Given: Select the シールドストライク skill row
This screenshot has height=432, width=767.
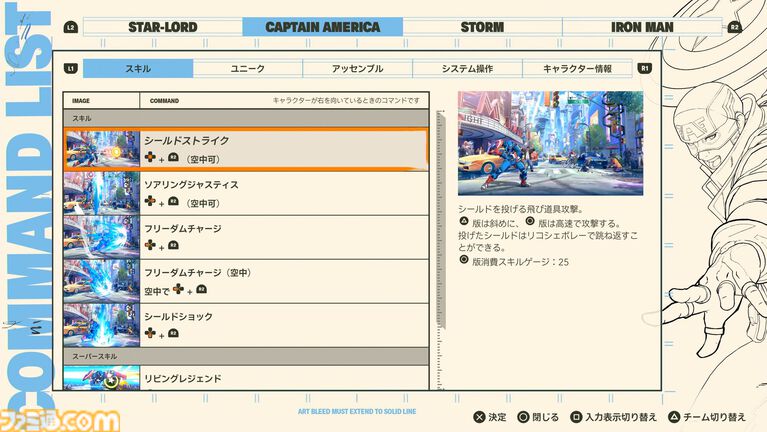Looking at the screenshot, I should tap(246, 149).
